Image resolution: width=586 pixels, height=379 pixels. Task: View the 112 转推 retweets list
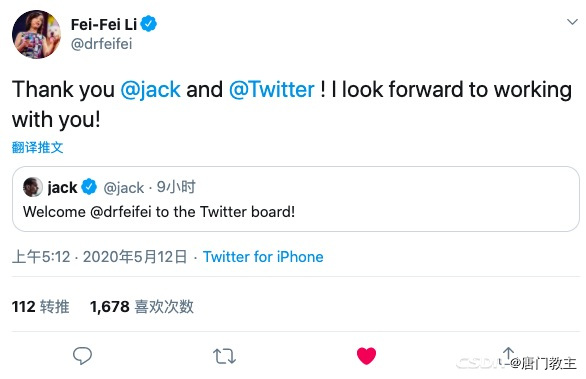[x=40, y=306]
